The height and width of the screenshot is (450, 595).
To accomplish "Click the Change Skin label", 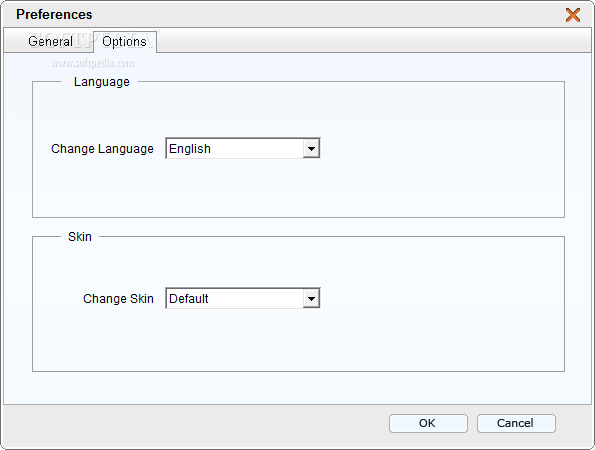I will coord(118,299).
